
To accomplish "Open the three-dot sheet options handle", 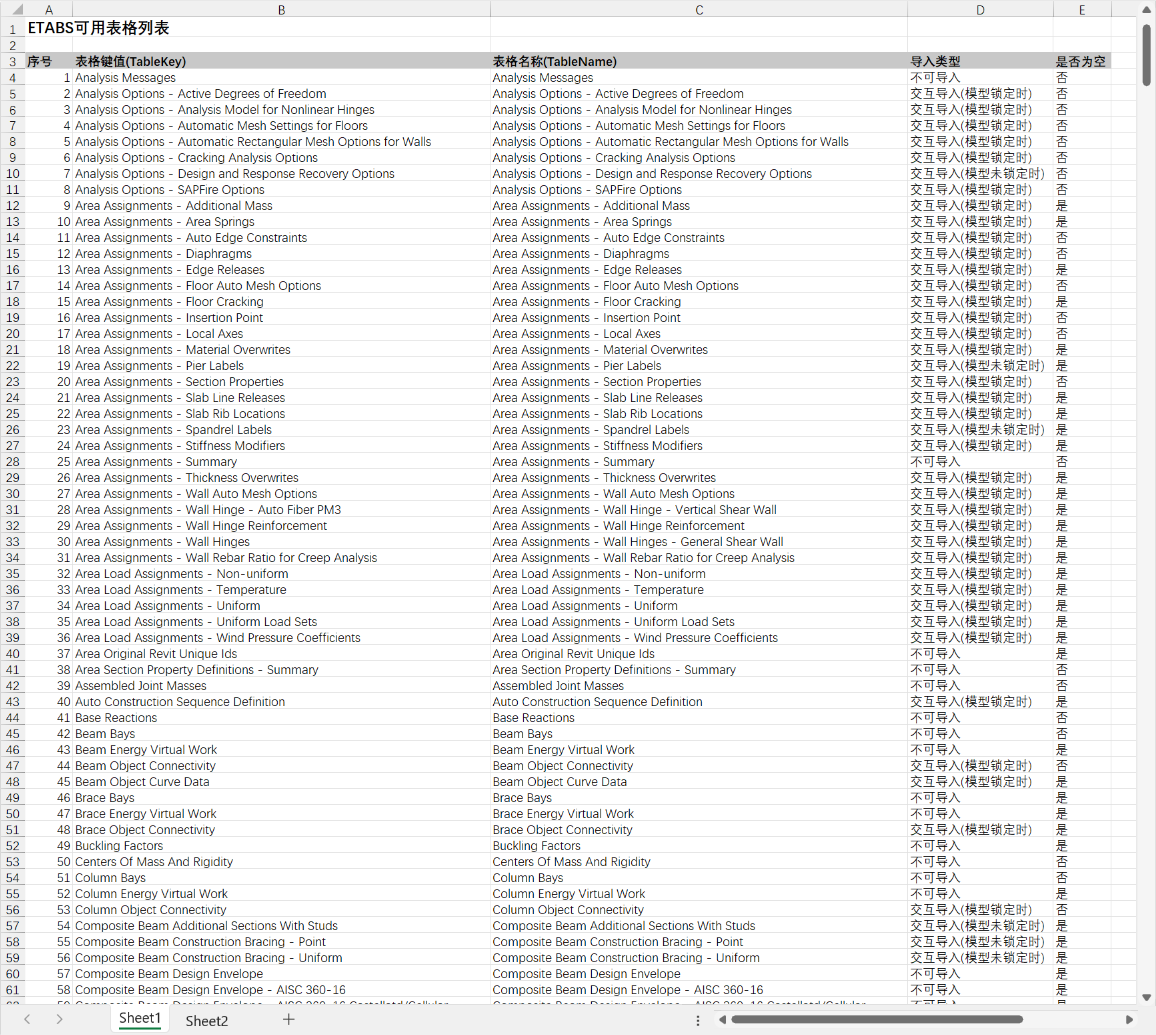I will tap(697, 1020).
